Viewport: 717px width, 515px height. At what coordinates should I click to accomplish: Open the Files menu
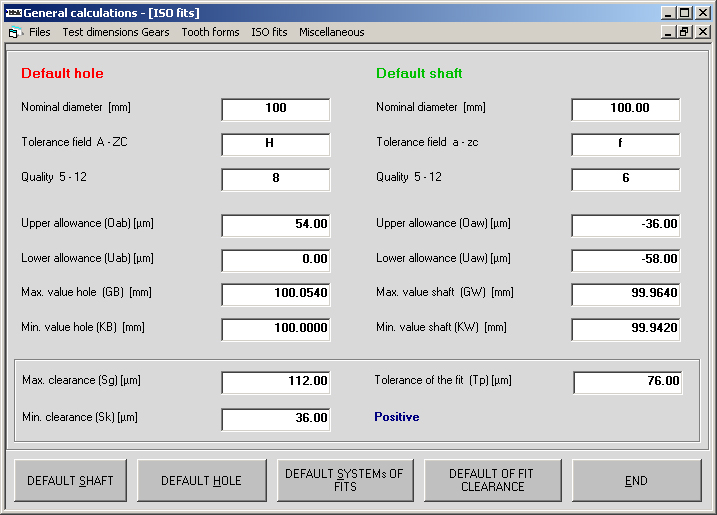coord(39,32)
